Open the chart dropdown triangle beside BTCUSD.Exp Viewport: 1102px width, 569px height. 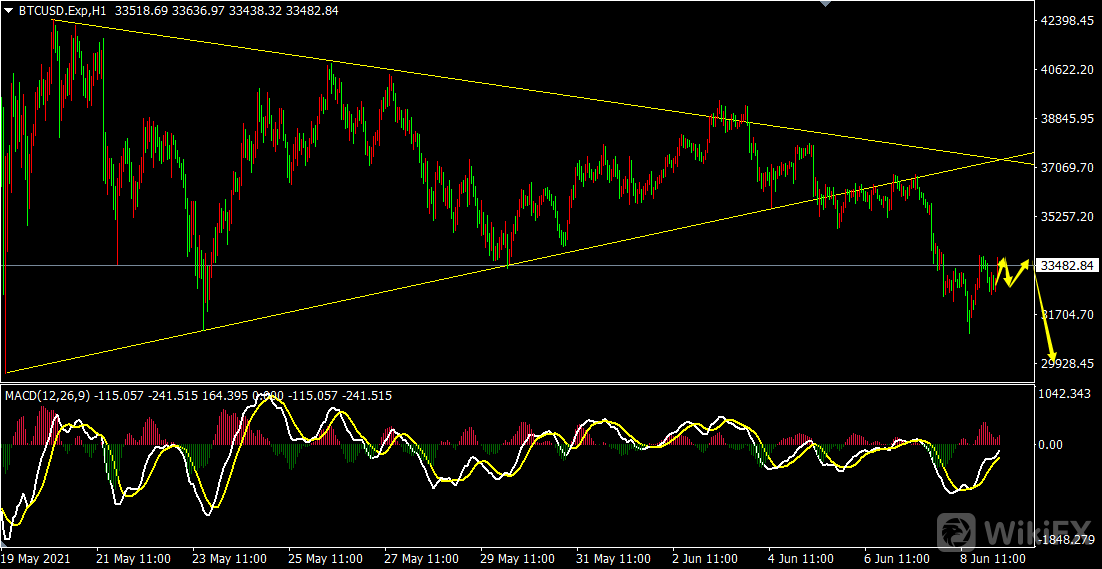click(x=9, y=9)
